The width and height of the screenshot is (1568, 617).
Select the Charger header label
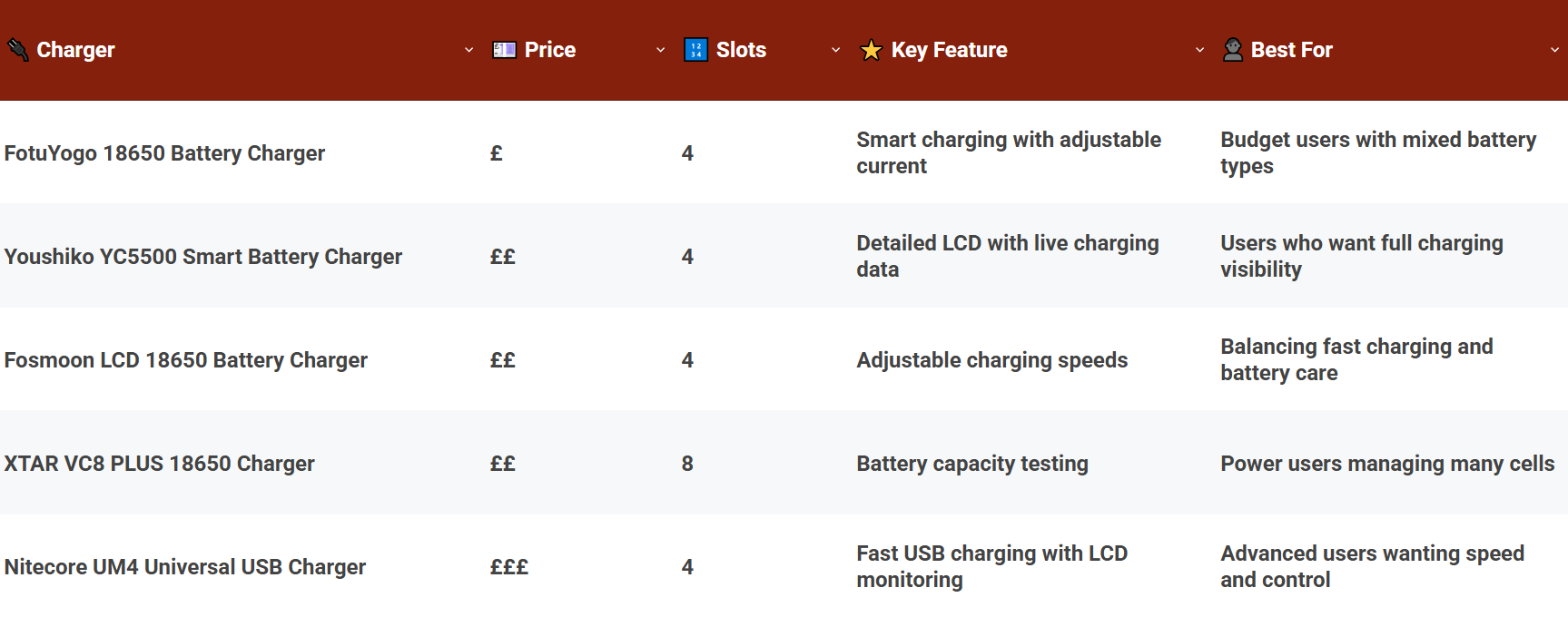tap(75, 50)
